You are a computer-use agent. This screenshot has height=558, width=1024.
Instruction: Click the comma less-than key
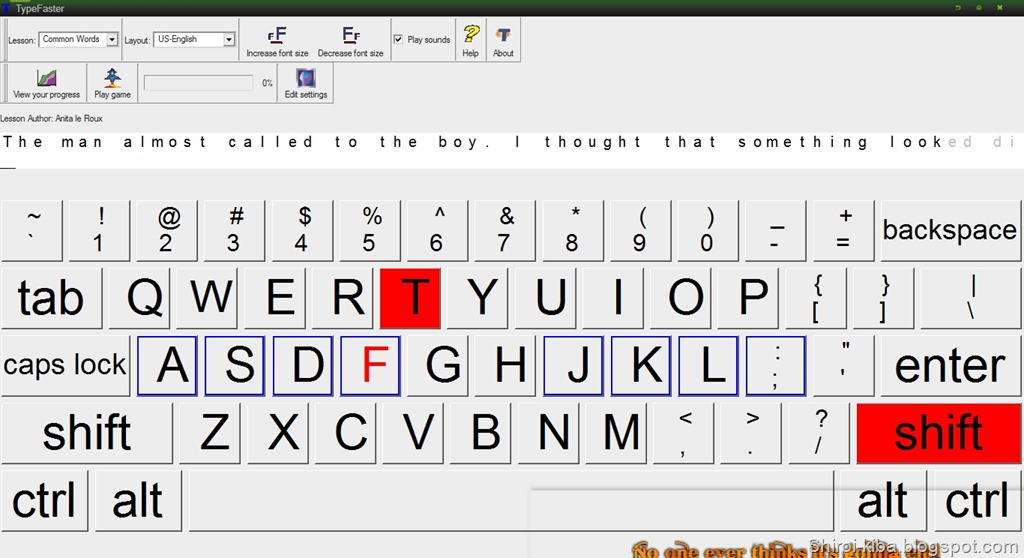[x=684, y=433]
